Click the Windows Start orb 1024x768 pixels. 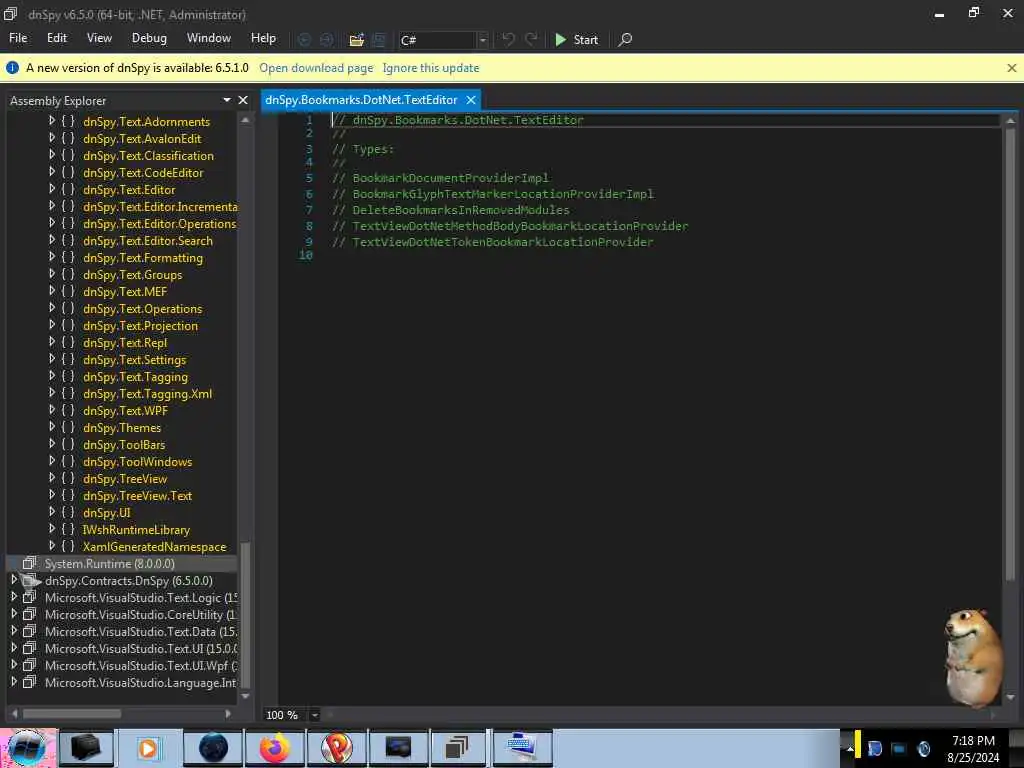28,748
